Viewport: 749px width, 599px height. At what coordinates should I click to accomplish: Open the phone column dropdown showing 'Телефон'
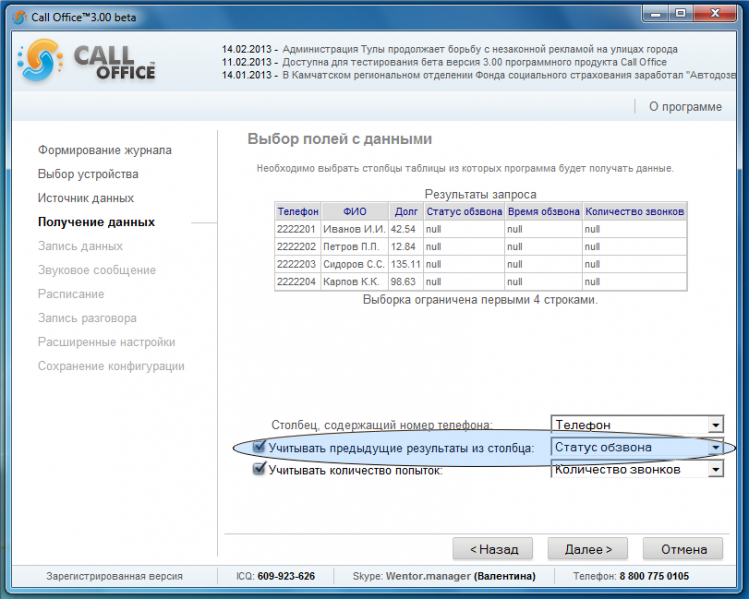(637, 424)
